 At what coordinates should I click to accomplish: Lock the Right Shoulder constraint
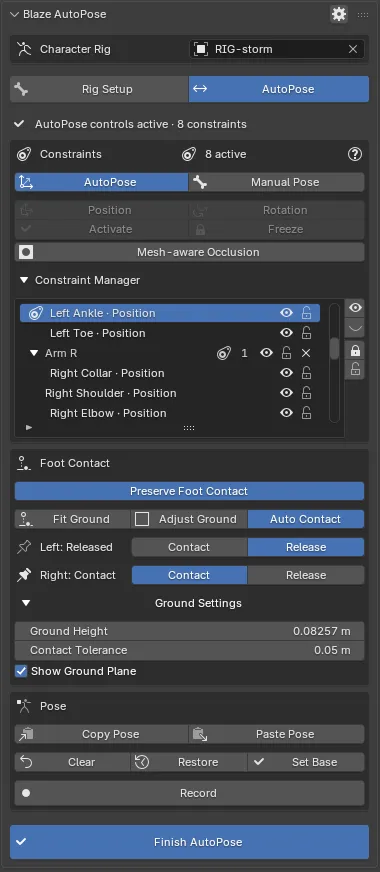point(306,393)
